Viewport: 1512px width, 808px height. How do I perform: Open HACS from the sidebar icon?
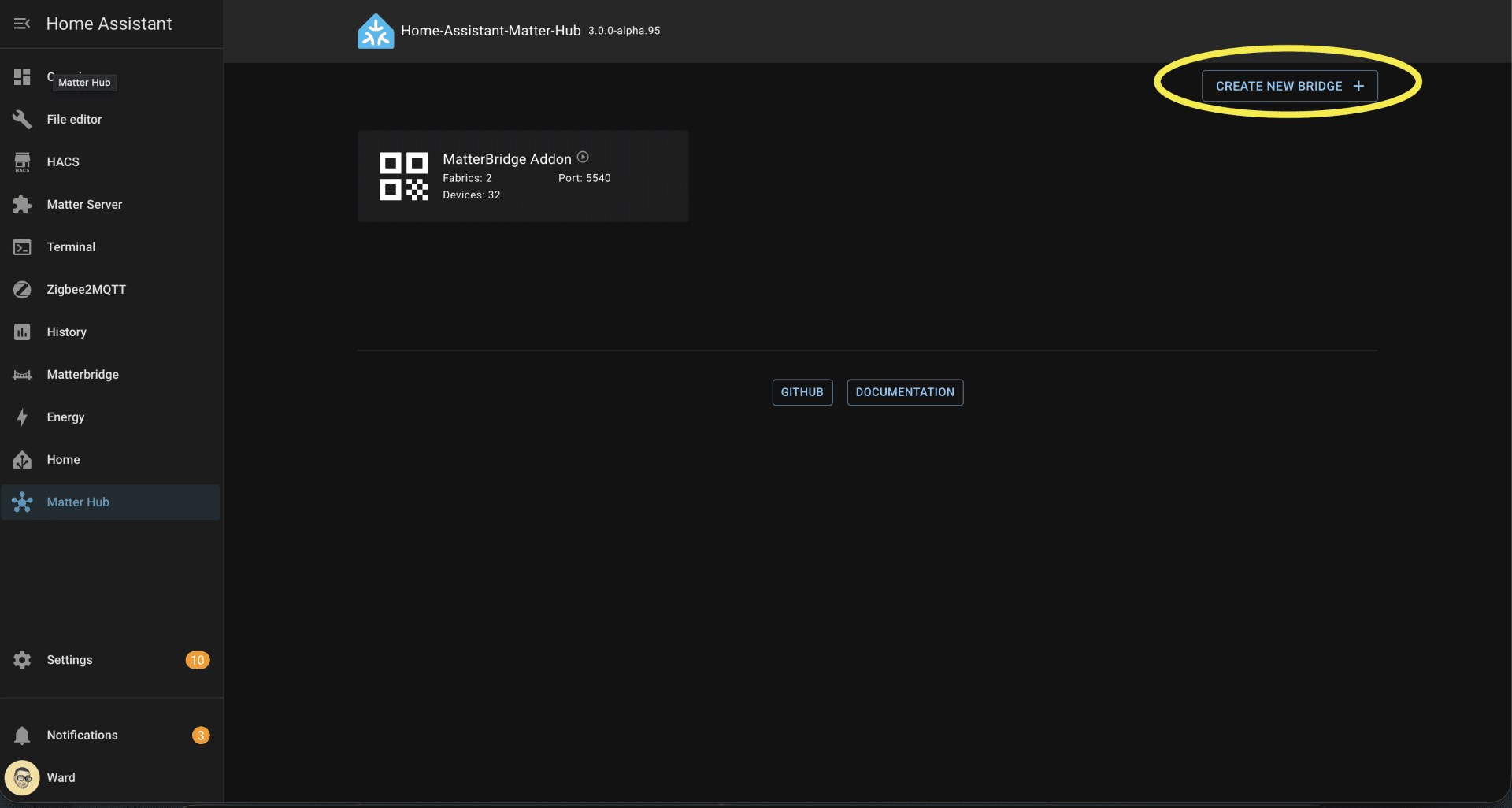point(21,161)
